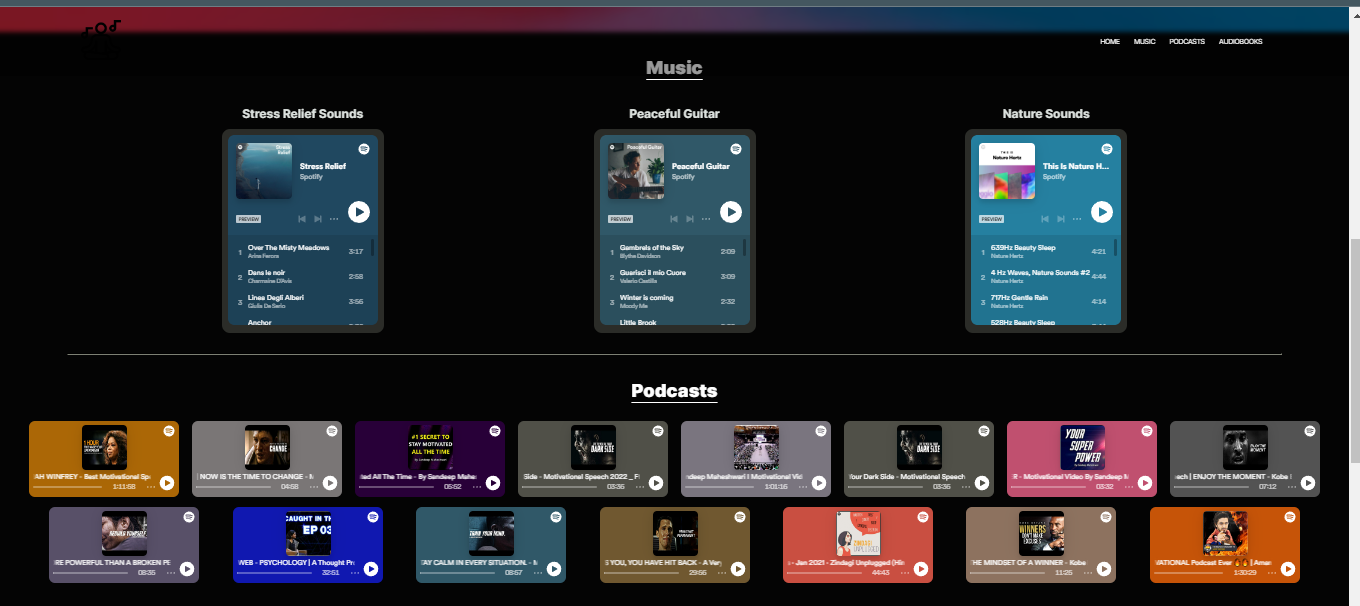Click Spotify logo on Your Super Power card
The height and width of the screenshot is (606, 1360).
click(x=1147, y=430)
